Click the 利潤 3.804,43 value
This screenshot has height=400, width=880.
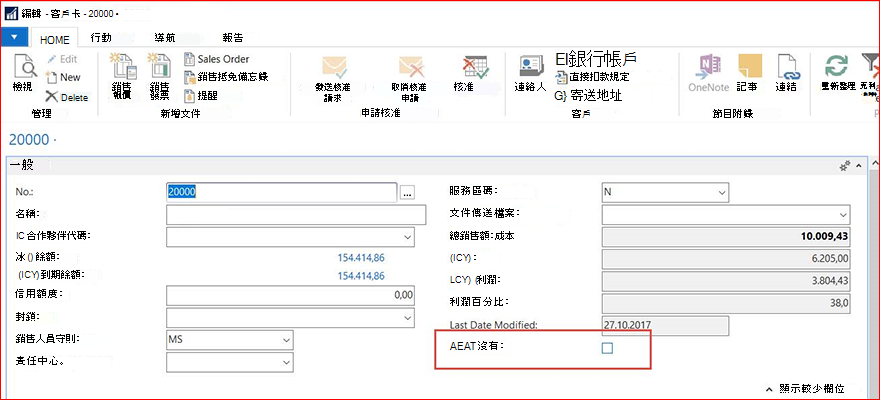click(x=726, y=281)
